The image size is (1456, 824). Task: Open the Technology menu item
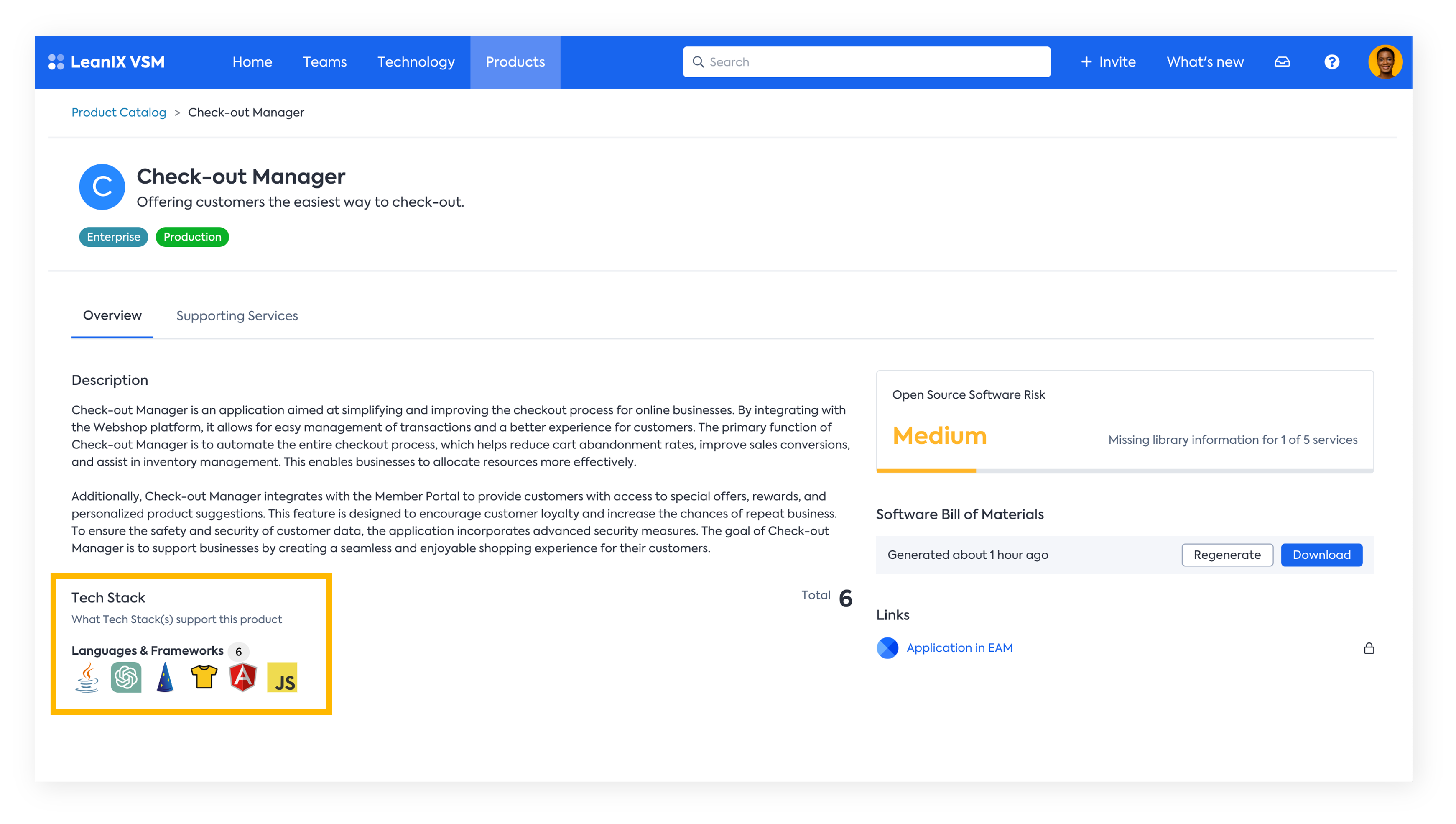click(x=416, y=61)
